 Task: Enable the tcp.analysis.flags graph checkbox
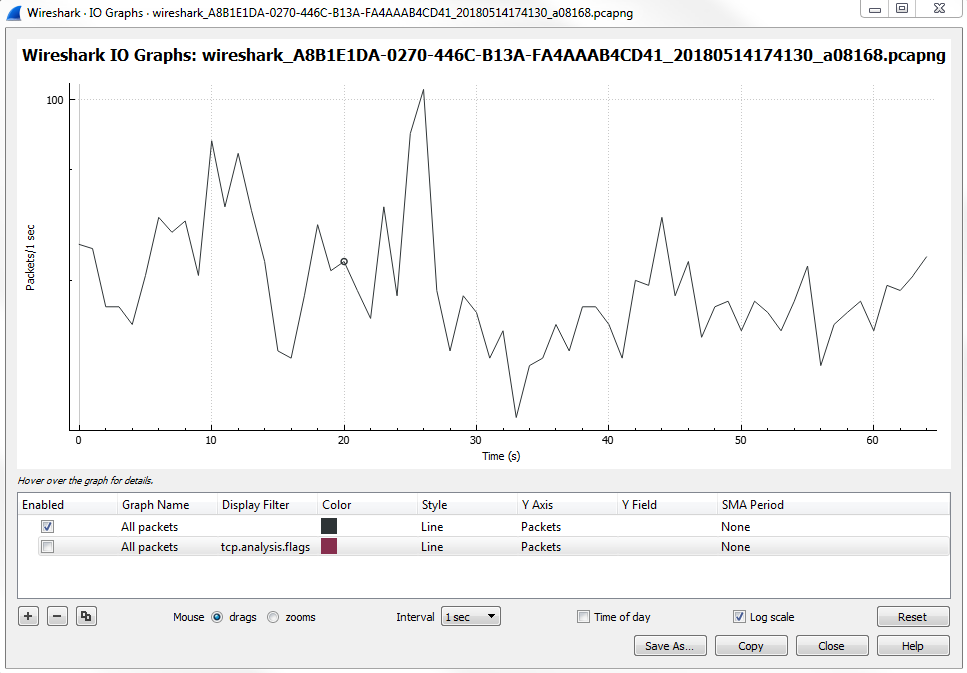[x=47, y=547]
